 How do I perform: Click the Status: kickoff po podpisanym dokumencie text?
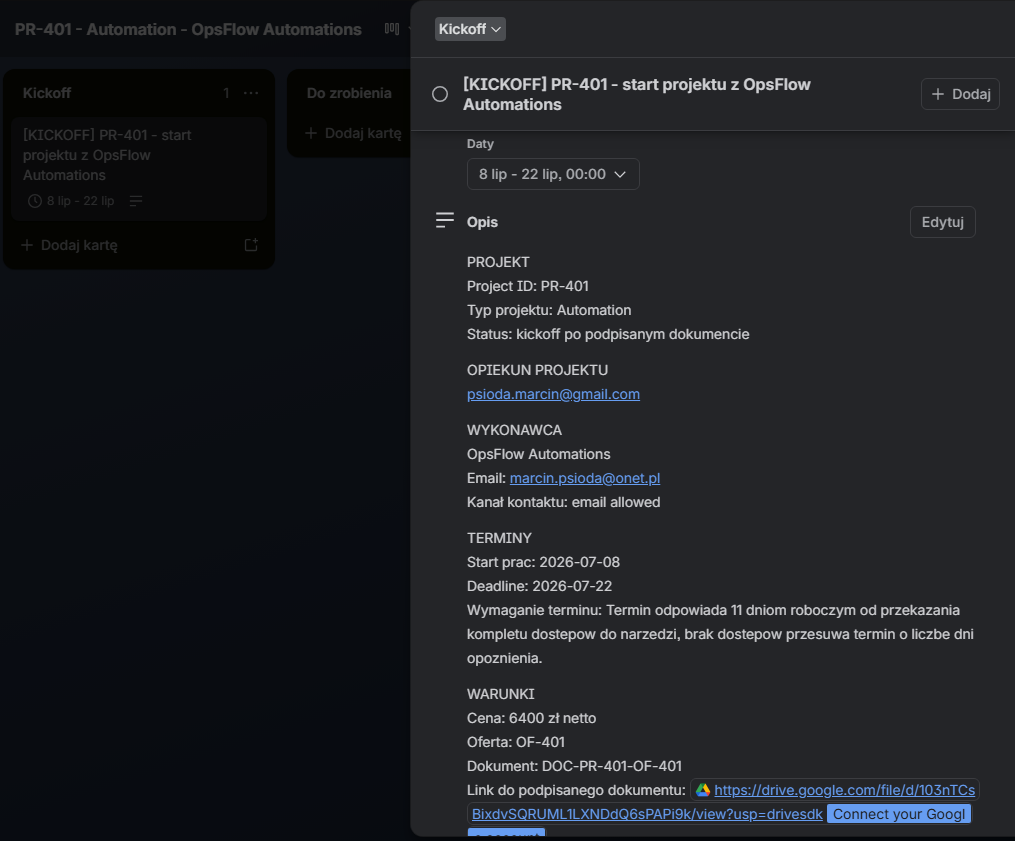(608, 335)
